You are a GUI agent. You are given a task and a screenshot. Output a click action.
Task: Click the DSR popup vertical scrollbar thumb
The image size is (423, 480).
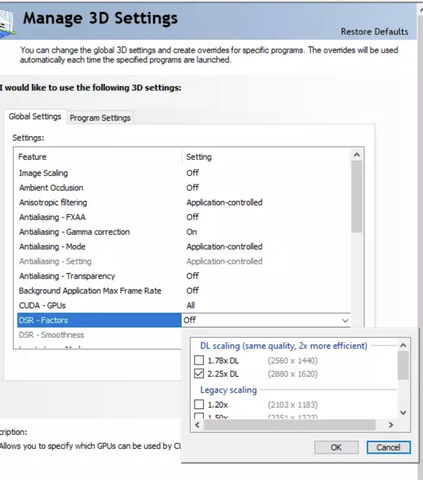403,365
